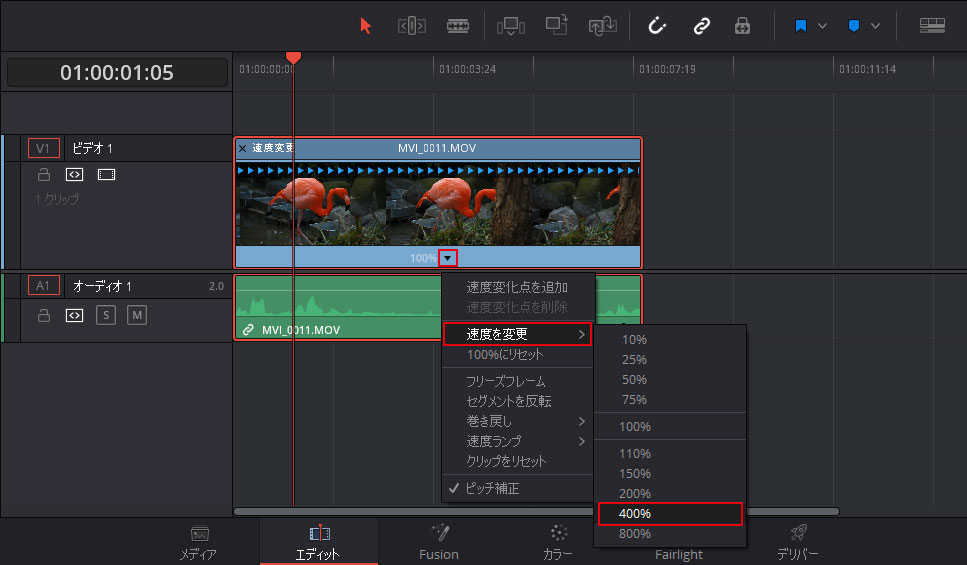967x565 pixels.
Task: Mute the オーディオ 1 track
Action: point(137,315)
